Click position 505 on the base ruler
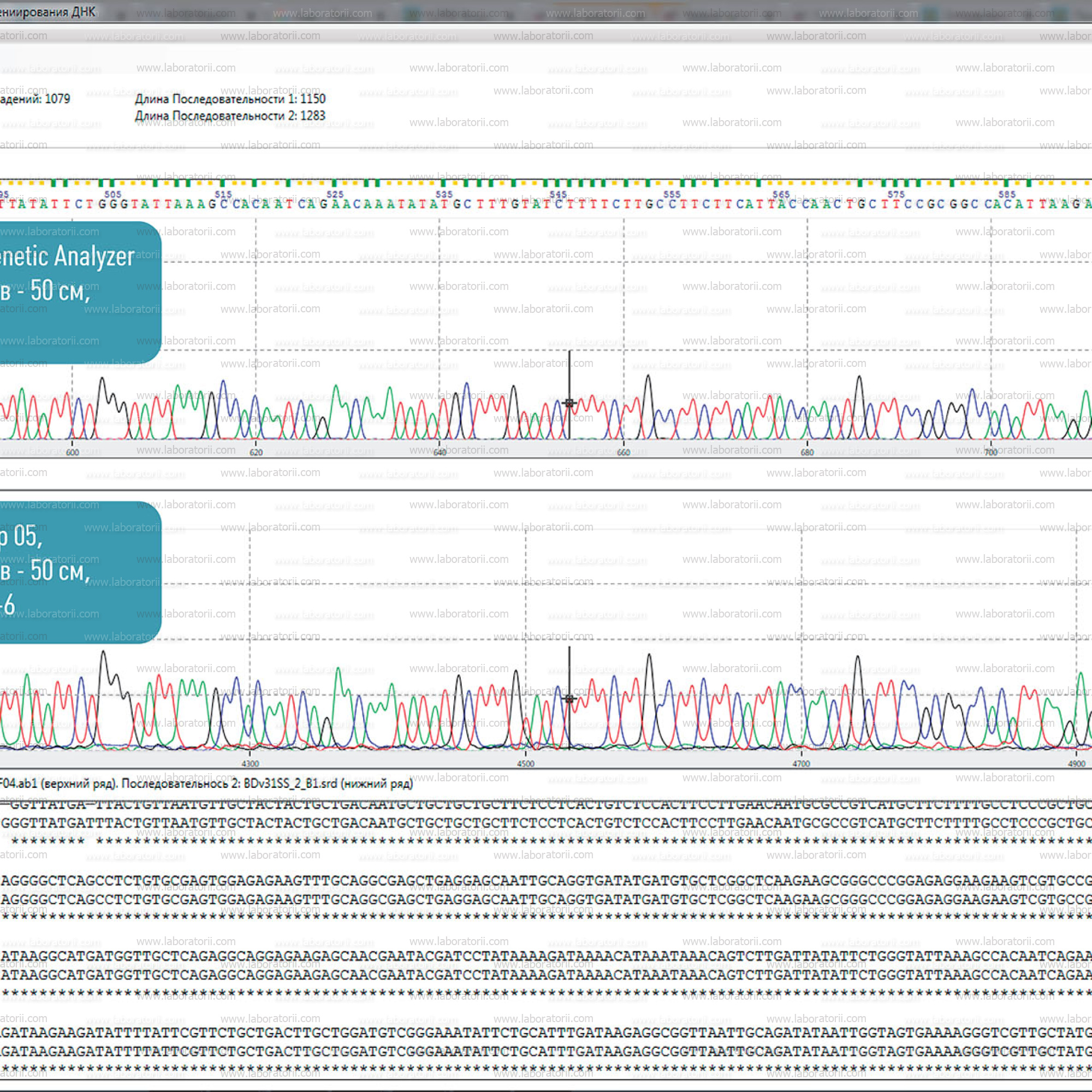The width and height of the screenshot is (1092, 1092). 113,194
